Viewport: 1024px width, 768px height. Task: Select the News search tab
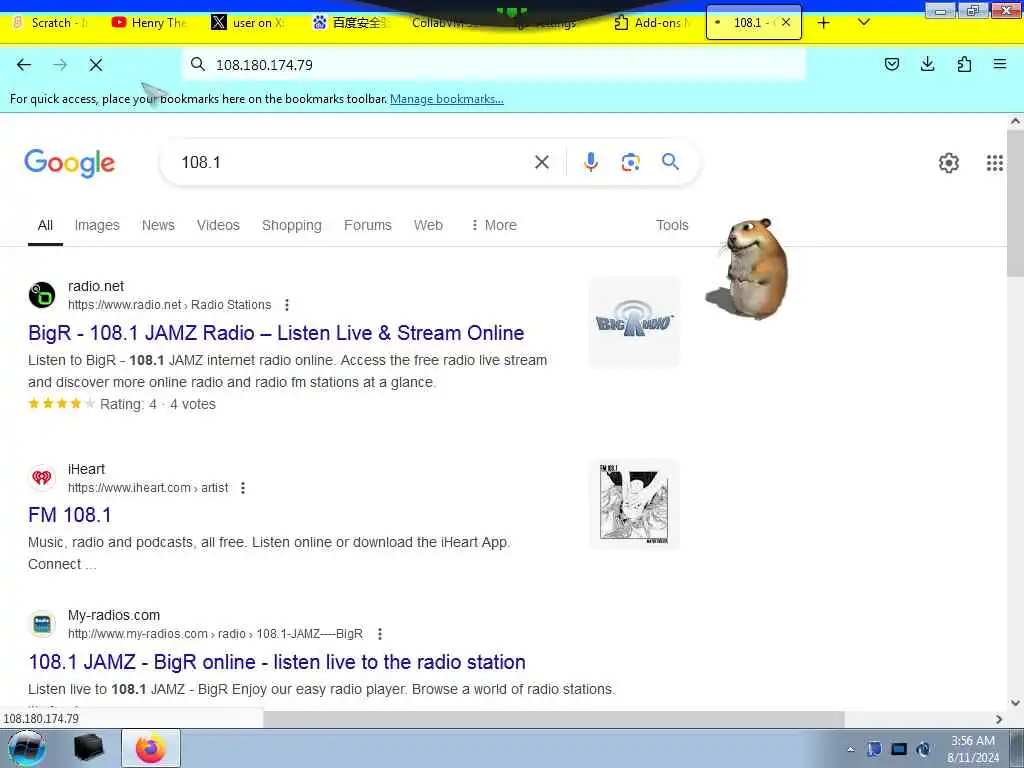pyautogui.click(x=158, y=225)
